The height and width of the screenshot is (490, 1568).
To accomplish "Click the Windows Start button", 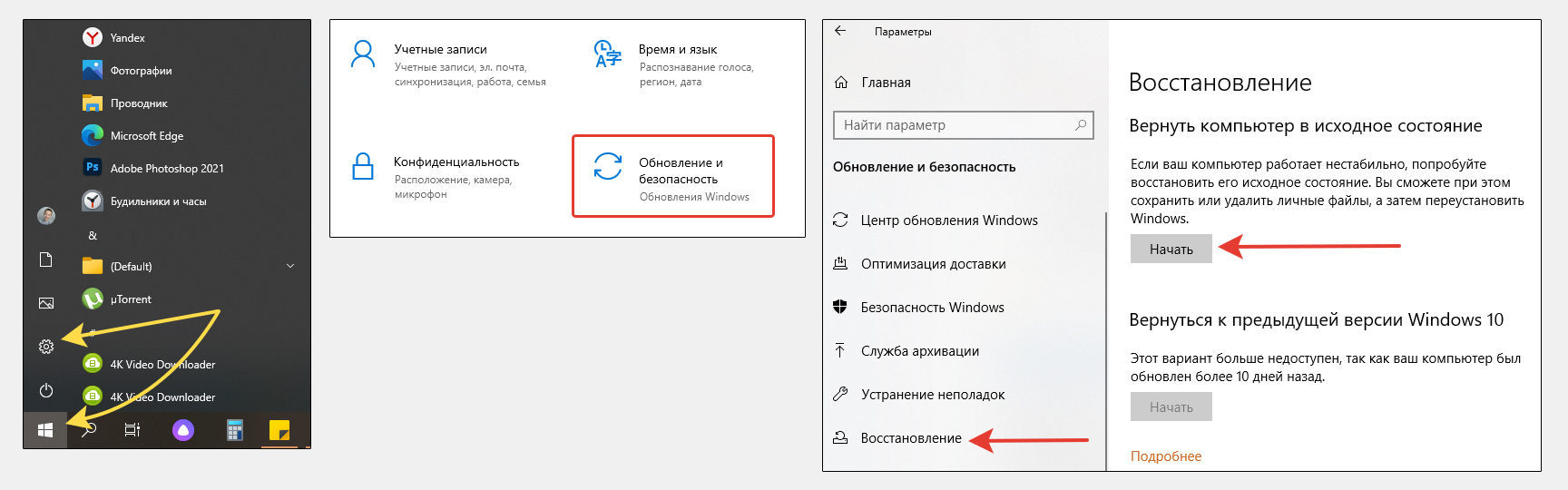I will [x=45, y=430].
